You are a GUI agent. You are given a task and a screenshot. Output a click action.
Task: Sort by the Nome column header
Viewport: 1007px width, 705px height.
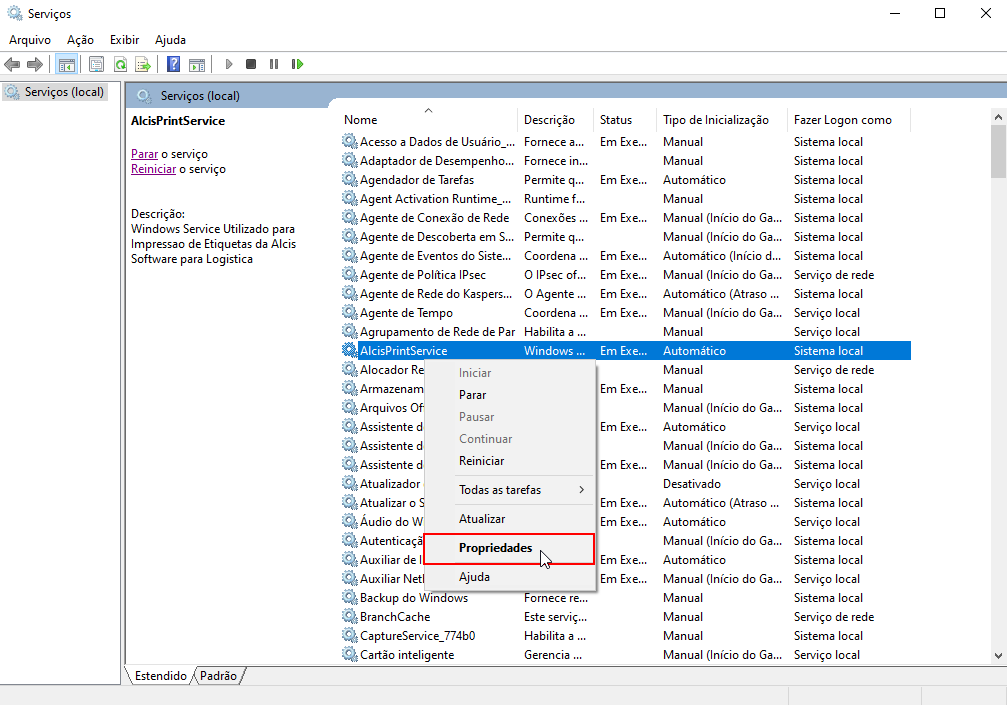pos(428,119)
